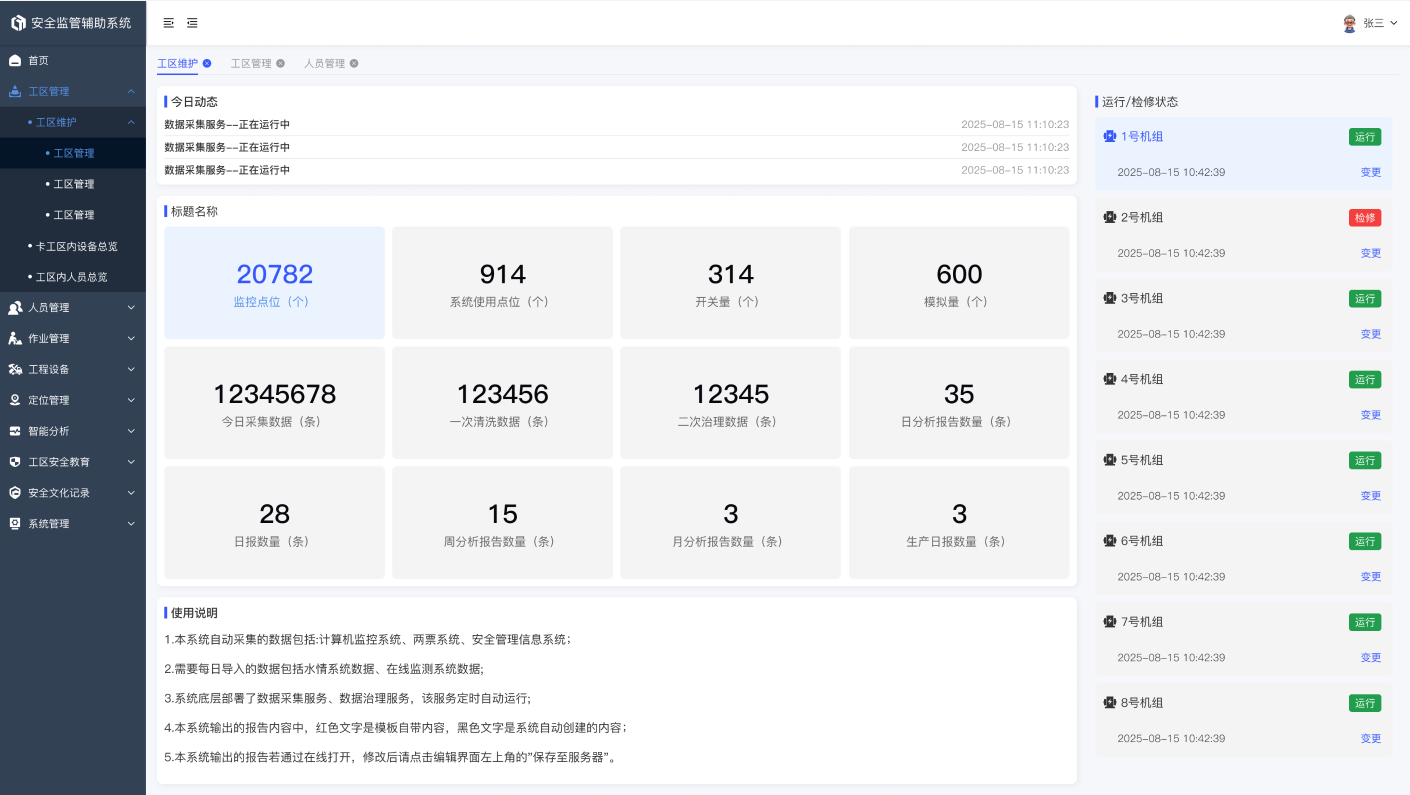Screen dimensions: 1410x795
Task: Click the red 检修 badge on 2号机组
Action: (1365, 218)
